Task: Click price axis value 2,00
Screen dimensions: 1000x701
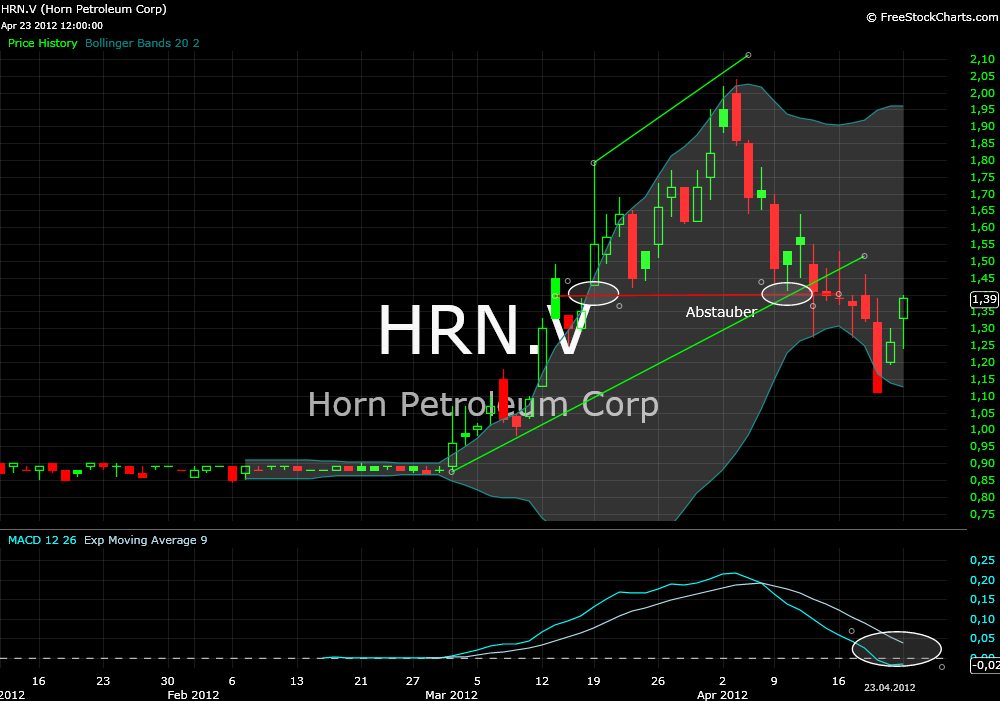Action: click(982, 93)
